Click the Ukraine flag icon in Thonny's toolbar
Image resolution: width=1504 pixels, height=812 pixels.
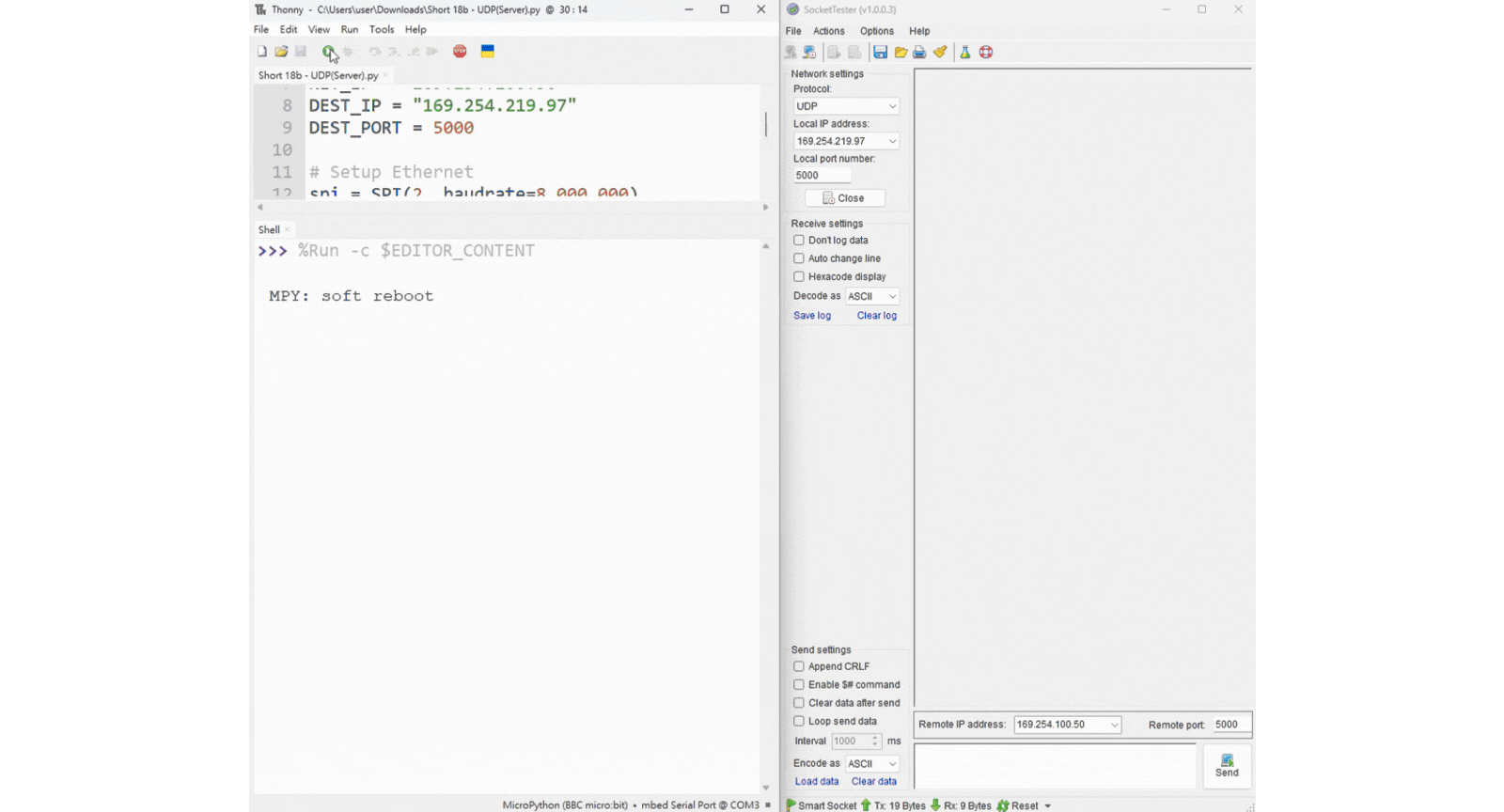click(488, 52)
